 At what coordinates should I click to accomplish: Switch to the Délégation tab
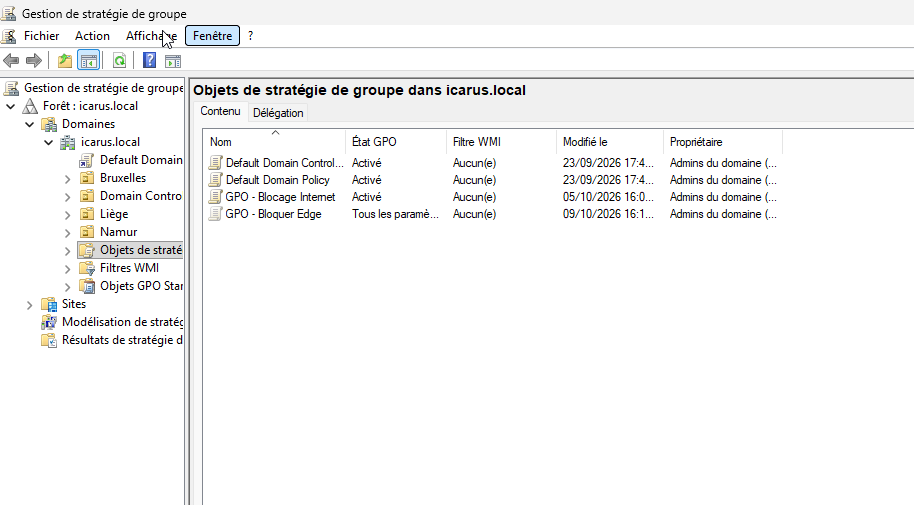click(278, 113)
